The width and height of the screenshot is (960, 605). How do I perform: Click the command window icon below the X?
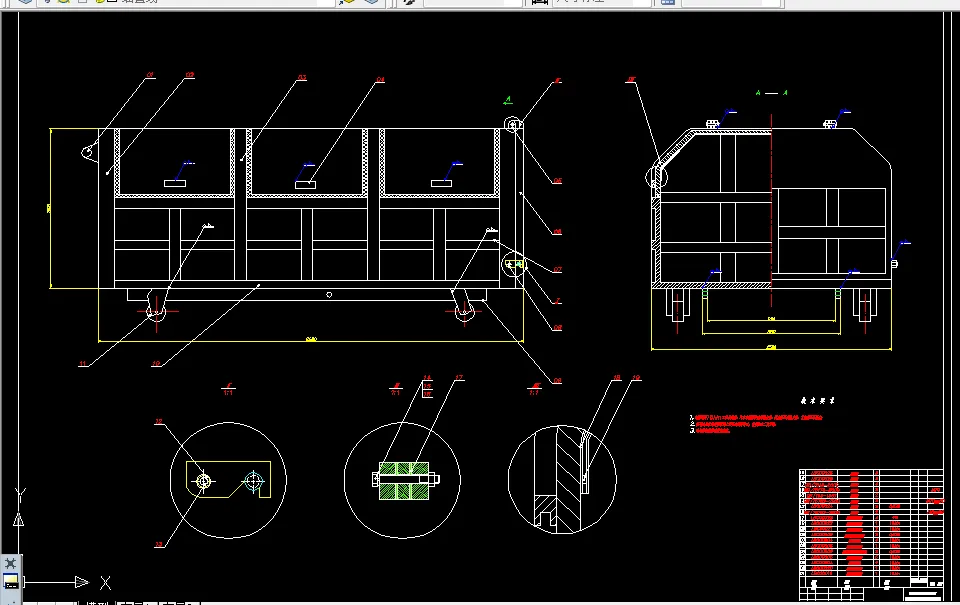10,582
